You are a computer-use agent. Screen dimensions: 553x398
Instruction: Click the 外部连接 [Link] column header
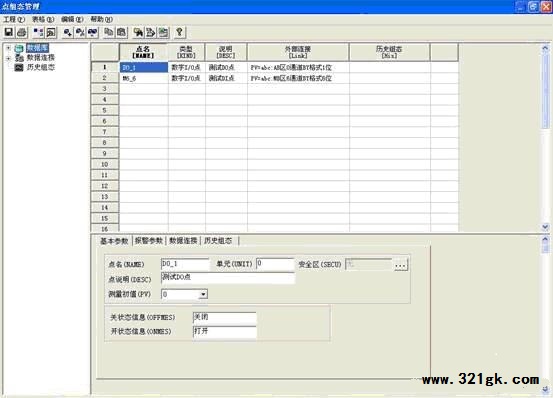click(x=298, y=52)
